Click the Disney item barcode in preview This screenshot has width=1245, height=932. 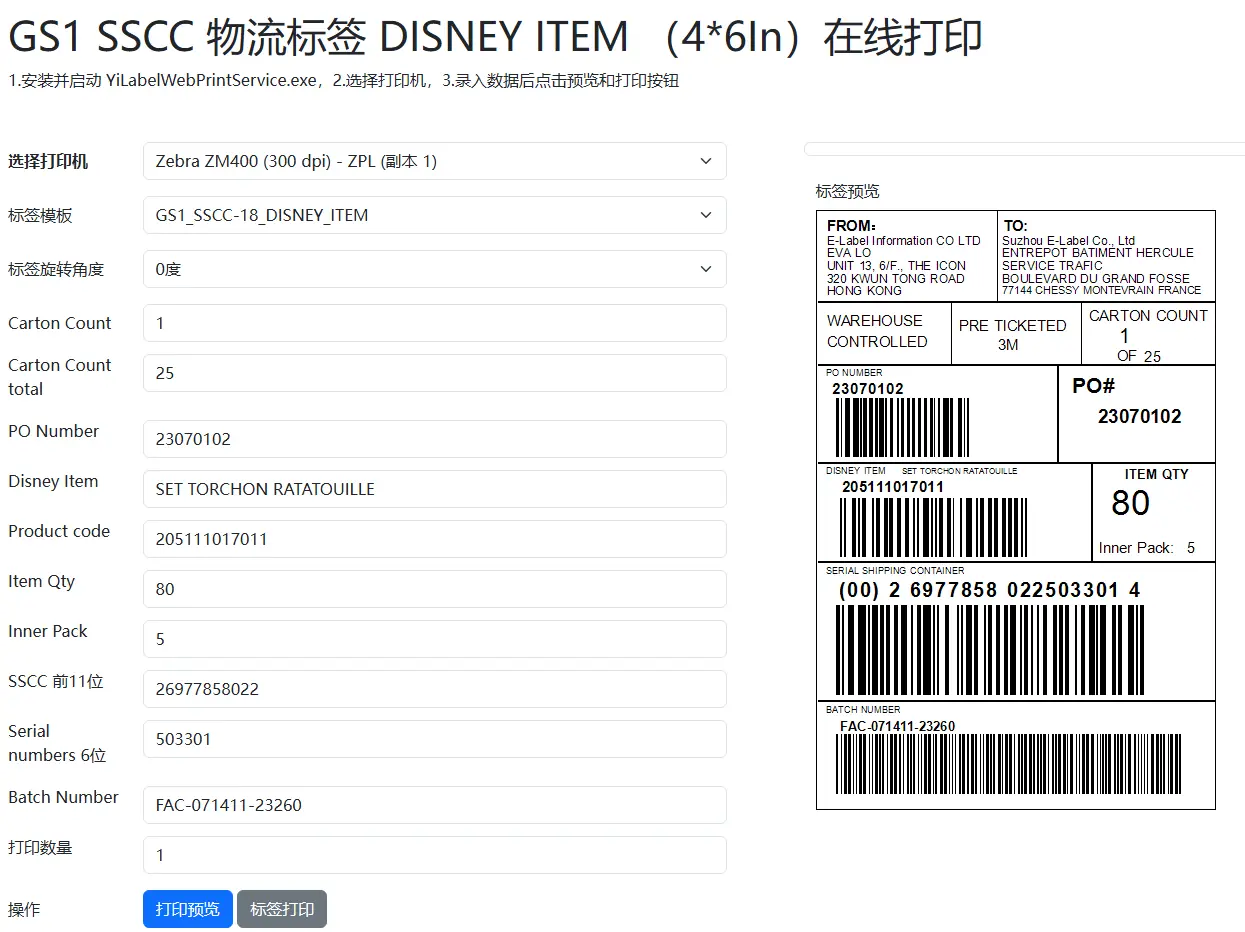[933, 528]
